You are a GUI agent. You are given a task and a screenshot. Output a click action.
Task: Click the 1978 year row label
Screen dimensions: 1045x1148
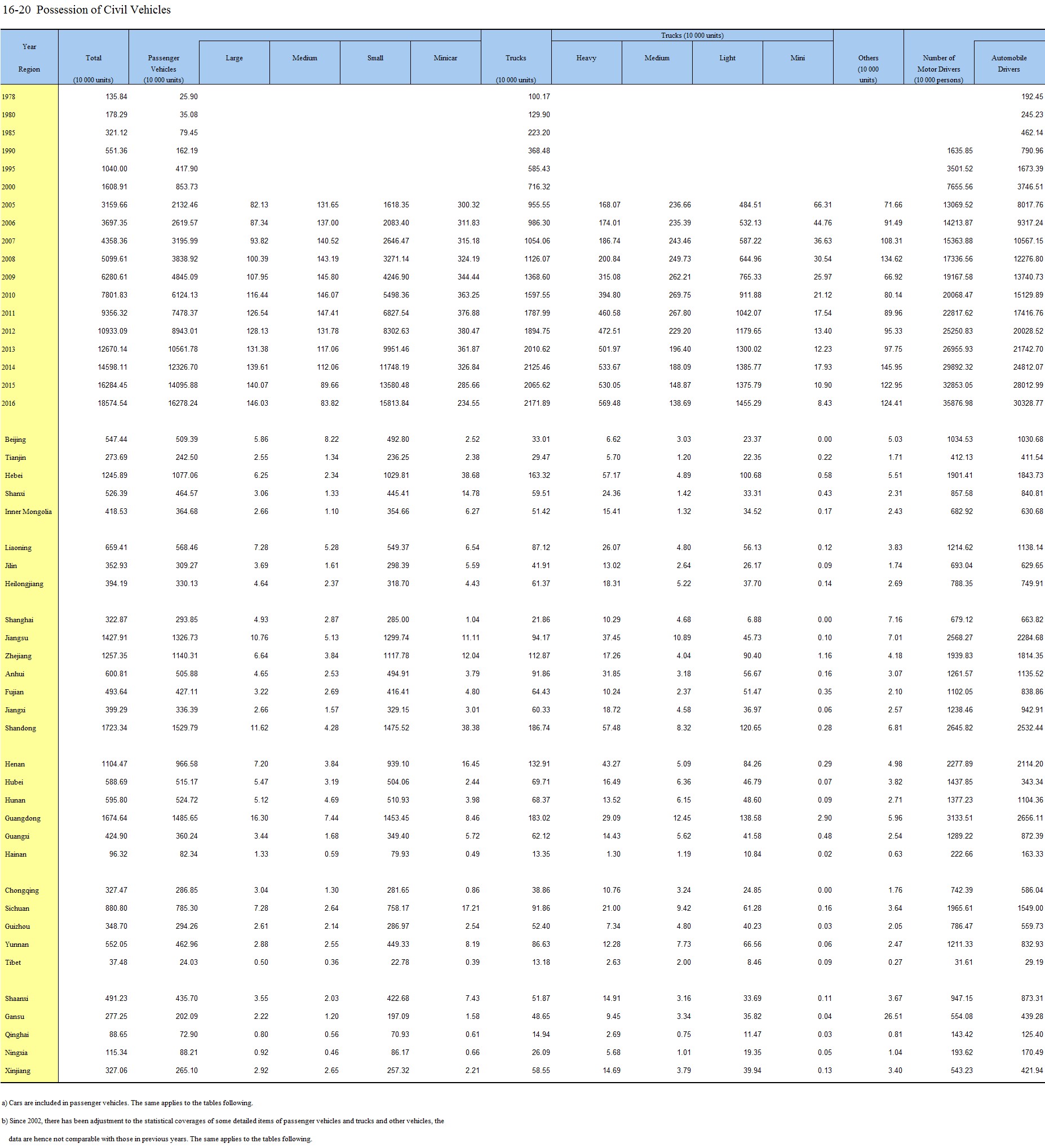(8, 97)
